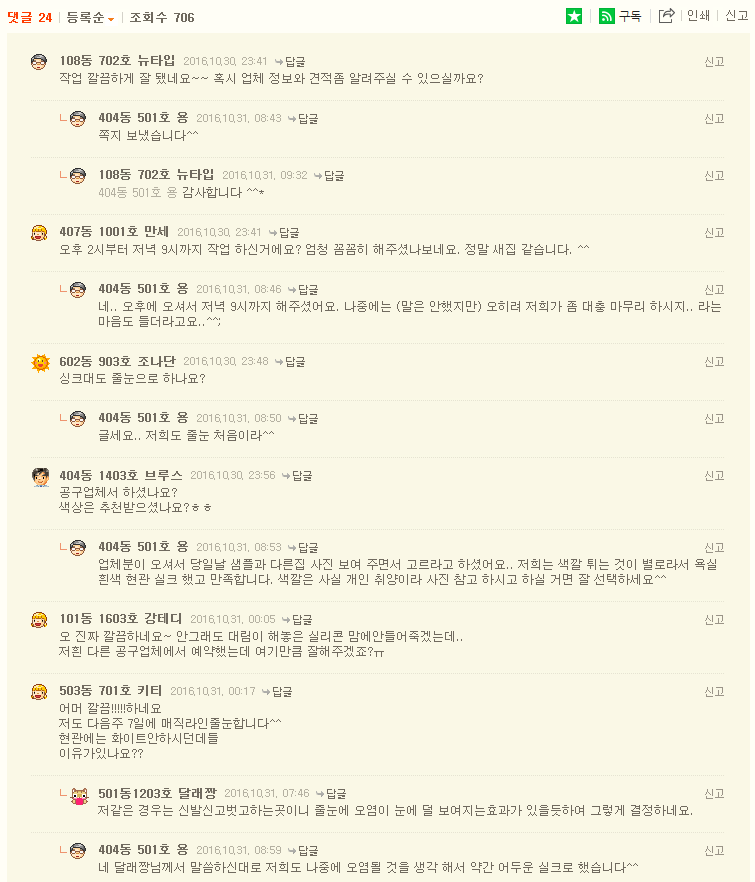This screenshot has width=755, height=882.
Task: Click the green RSS 구독 icon
Action: pyautogui.click(x=607, y=16)
